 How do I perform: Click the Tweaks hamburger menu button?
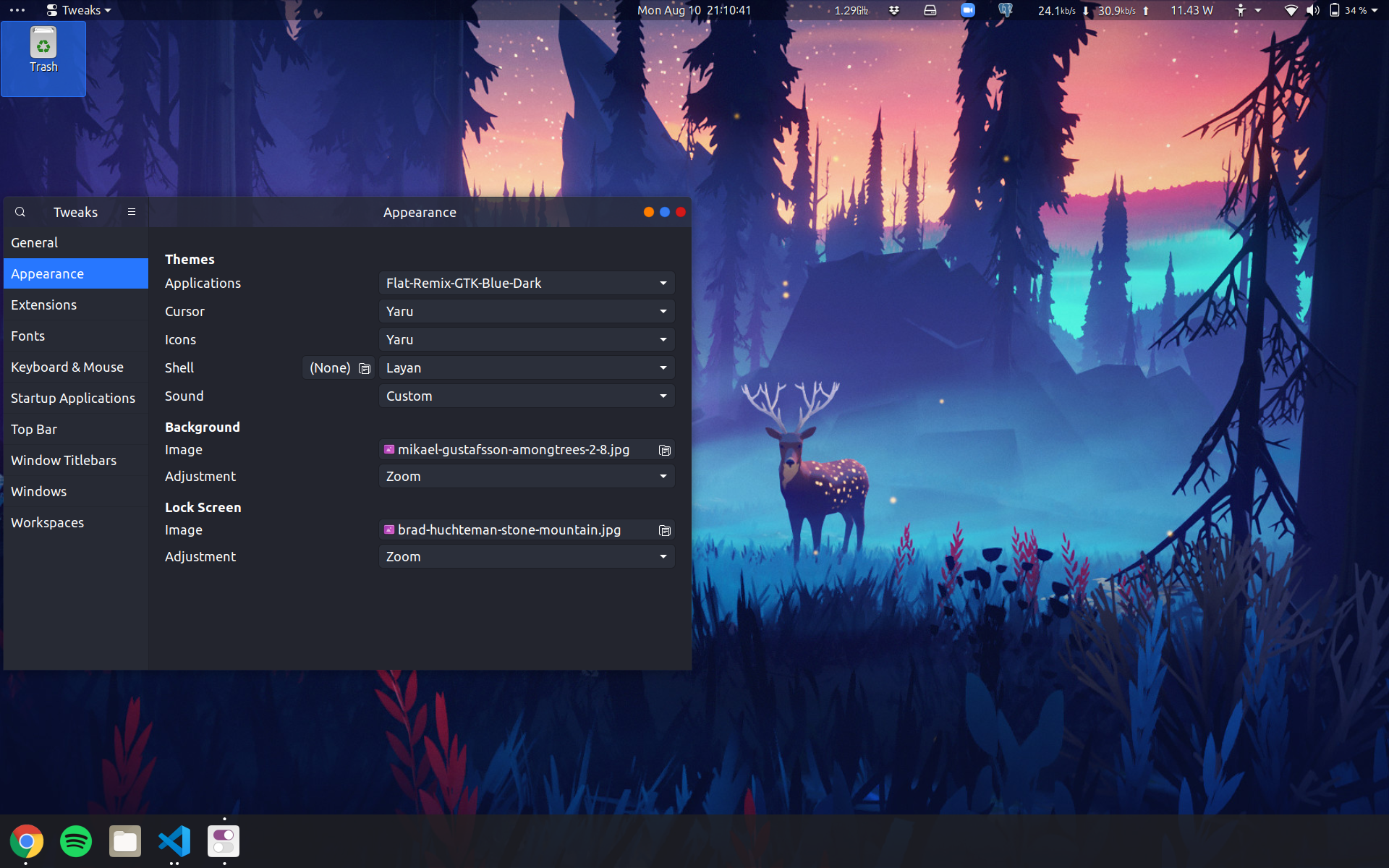(131, 211)
